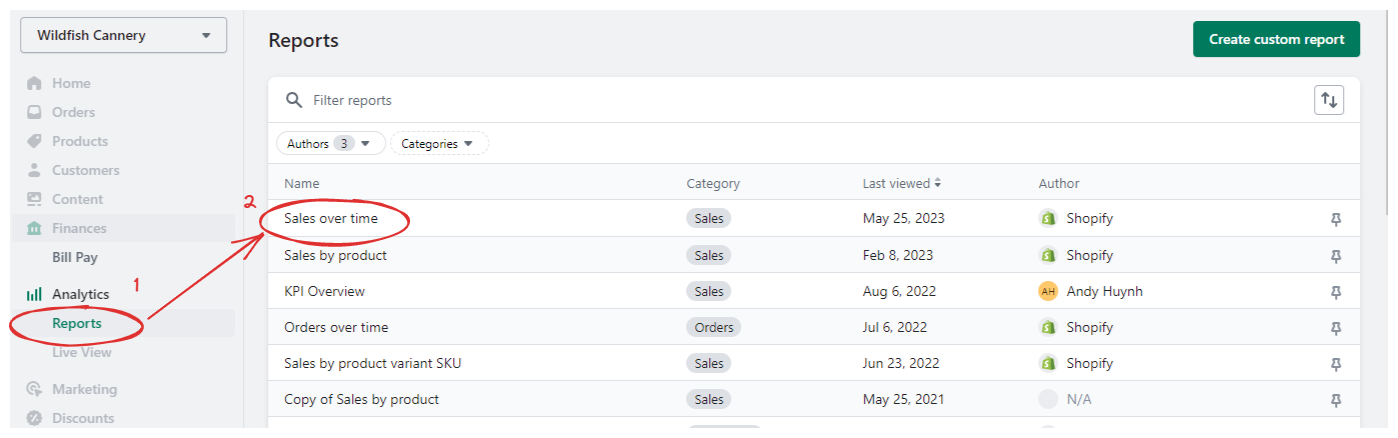
Task: Toggle pin on KPI Overview report
Action: click(1336, 292)
